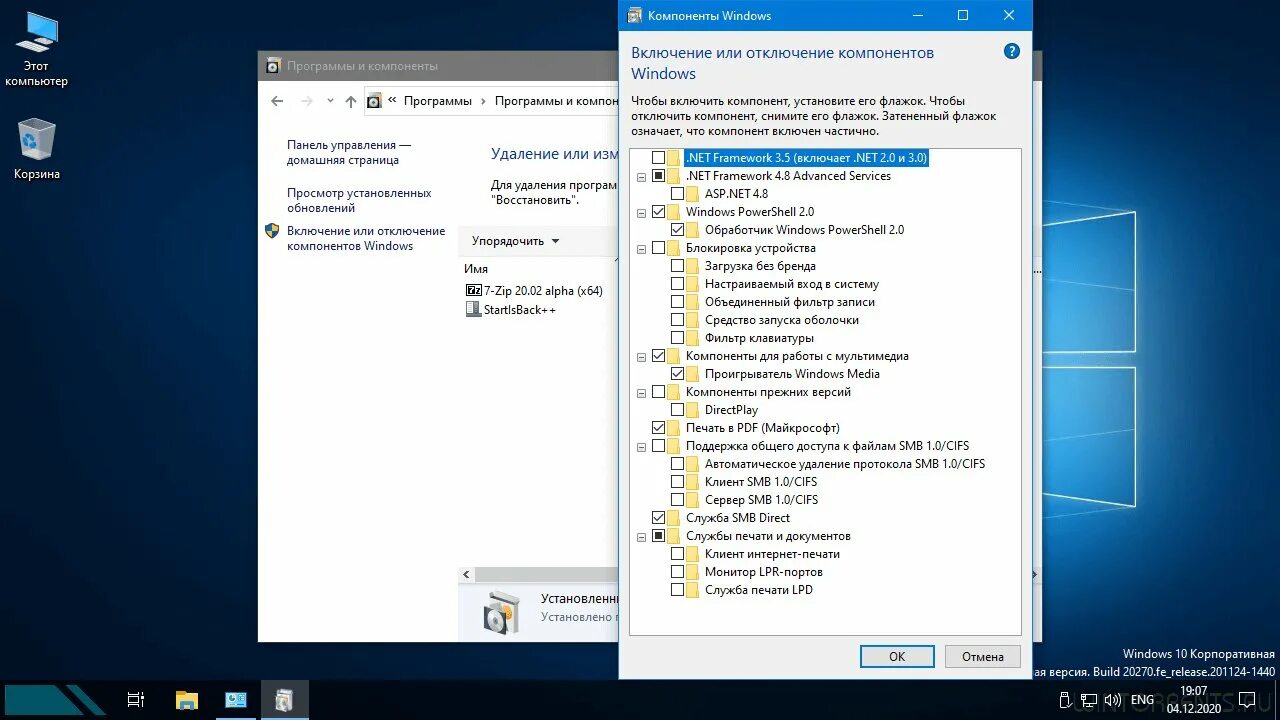Collapse Компоненты для работы с мультимедиа

pyautogui.click(x=641, y=356)
